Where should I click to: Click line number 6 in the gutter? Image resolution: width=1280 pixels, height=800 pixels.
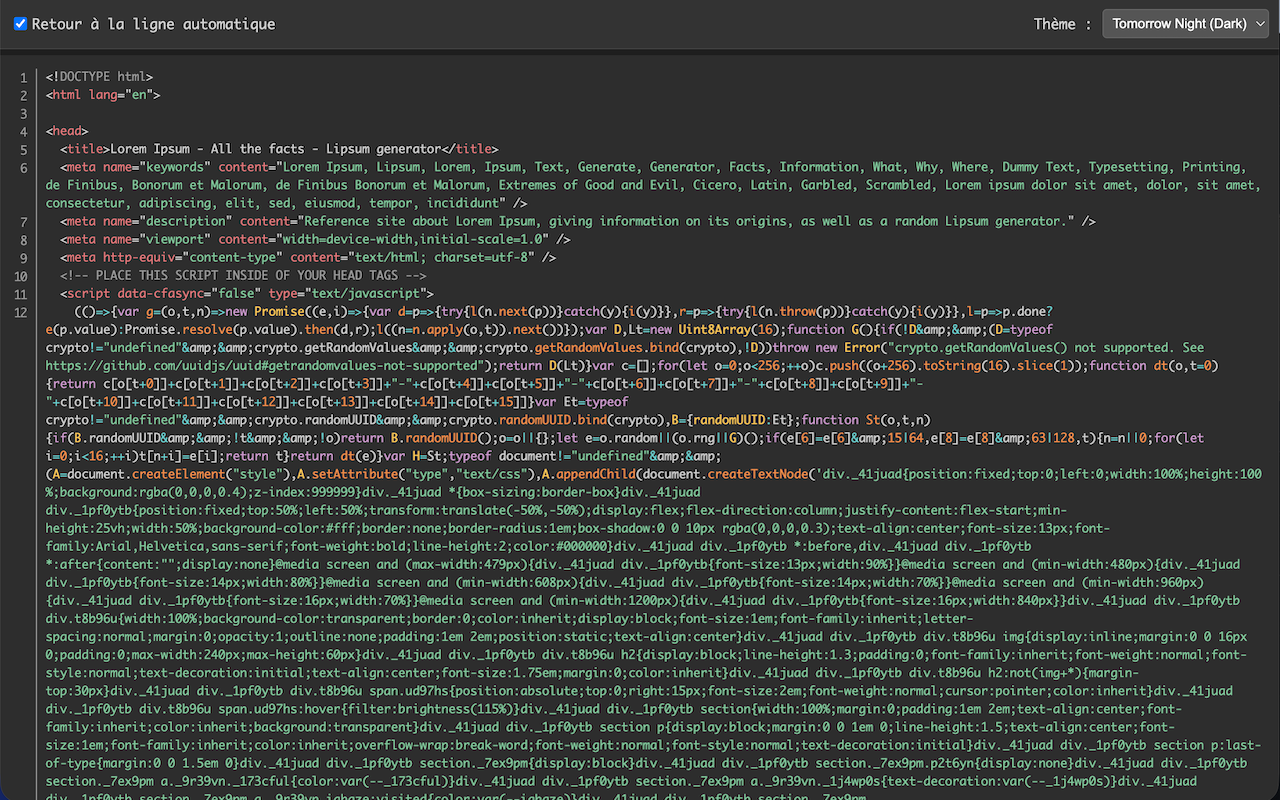(23, 167)
